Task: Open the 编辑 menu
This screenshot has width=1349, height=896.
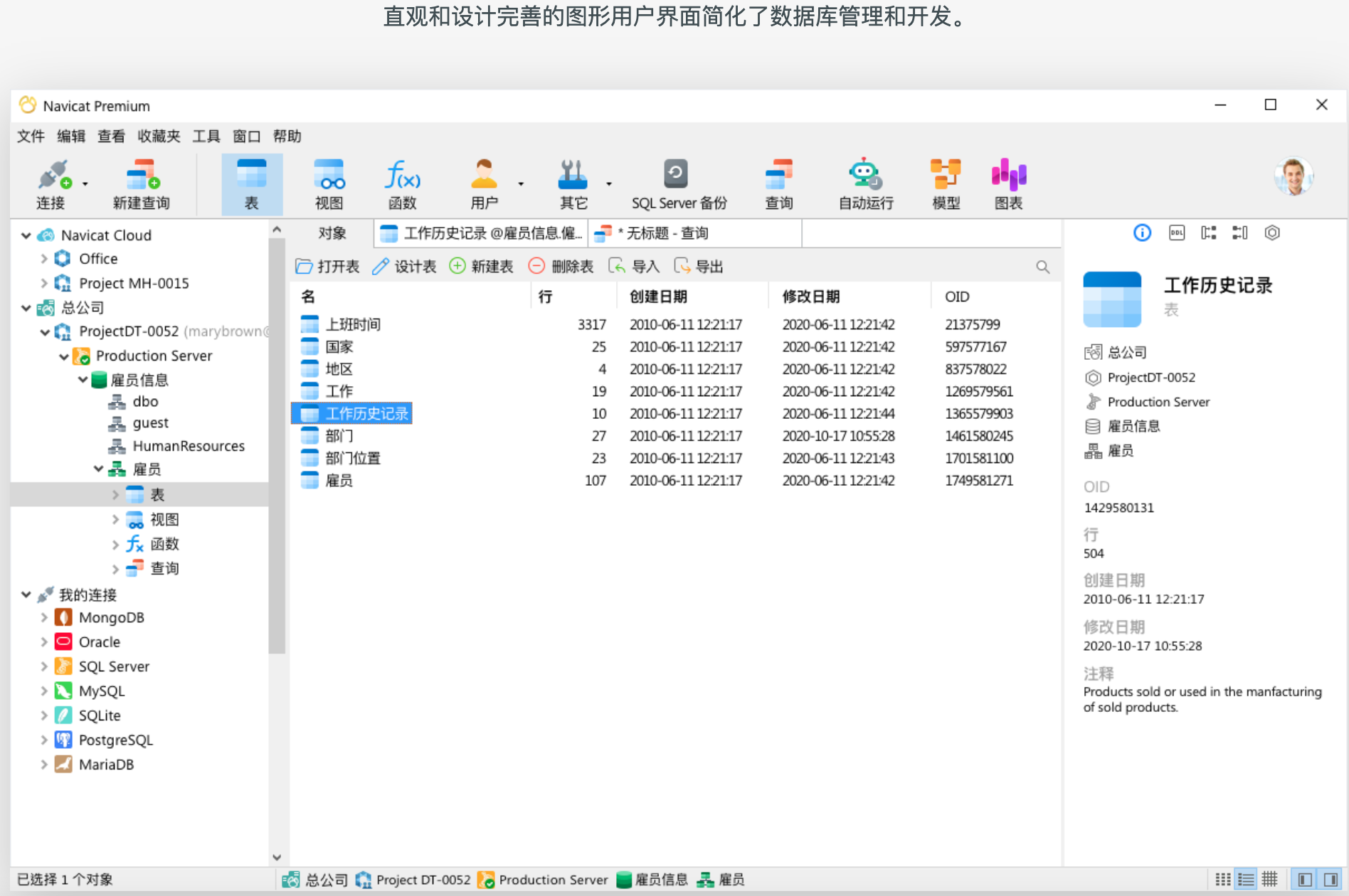Action: pos(71,136)
